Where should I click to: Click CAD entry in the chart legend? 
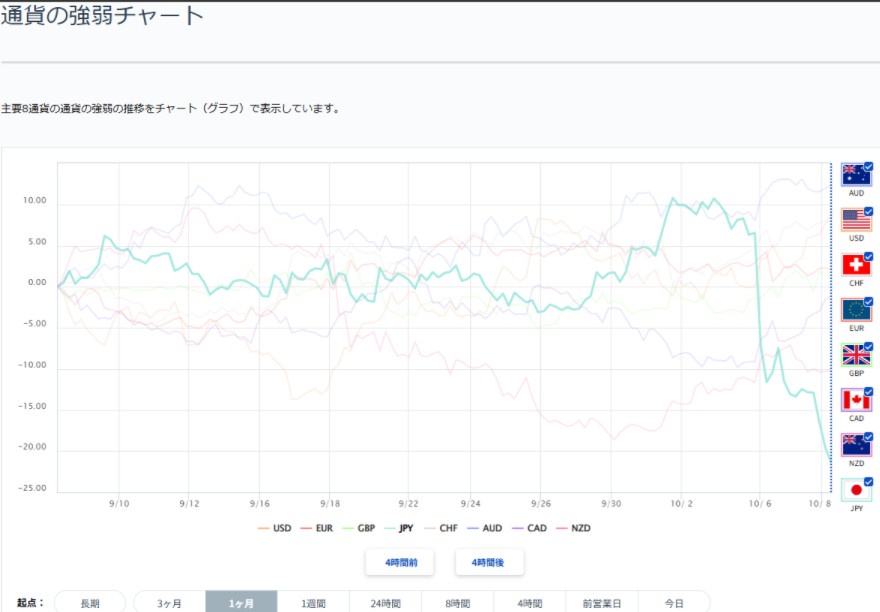528,528
